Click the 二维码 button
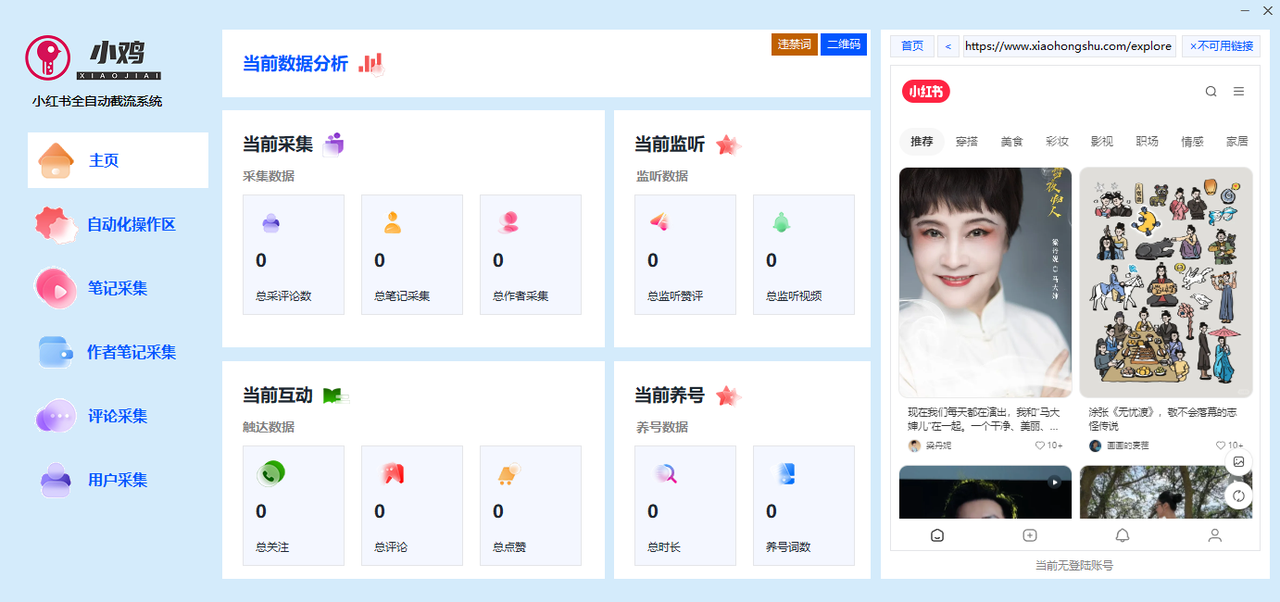Screen dimensions: 1280x602 pyautogui.click(x=843, y=44)
